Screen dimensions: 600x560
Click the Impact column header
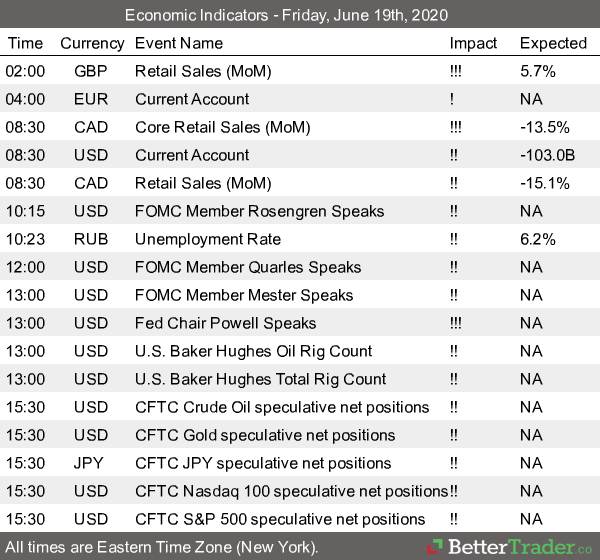473,43
